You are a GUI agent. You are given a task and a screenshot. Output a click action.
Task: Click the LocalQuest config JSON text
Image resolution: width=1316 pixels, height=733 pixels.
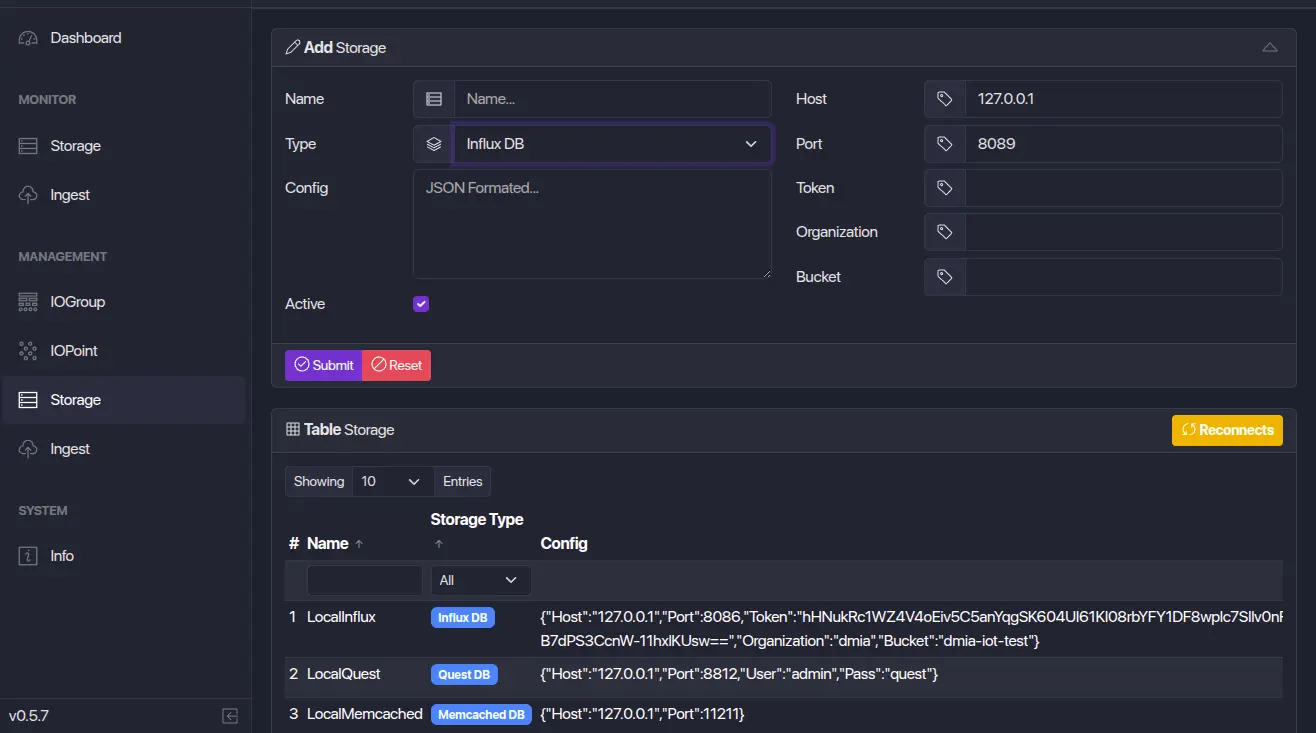[739, 674]
